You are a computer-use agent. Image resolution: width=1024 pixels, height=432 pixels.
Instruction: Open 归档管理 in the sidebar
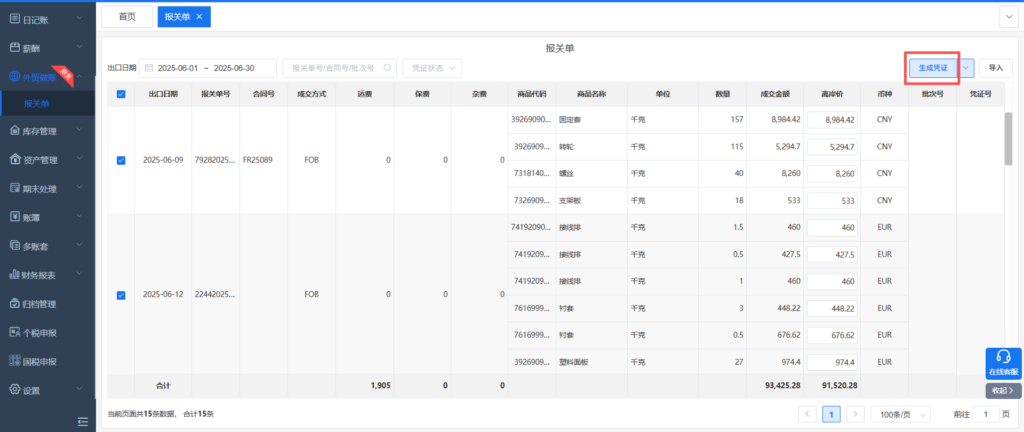[40, 304]
